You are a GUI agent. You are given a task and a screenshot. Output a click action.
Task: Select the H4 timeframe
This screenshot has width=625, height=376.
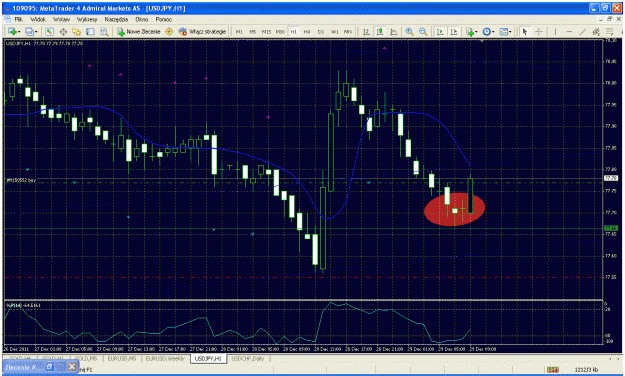click(307, 32)
